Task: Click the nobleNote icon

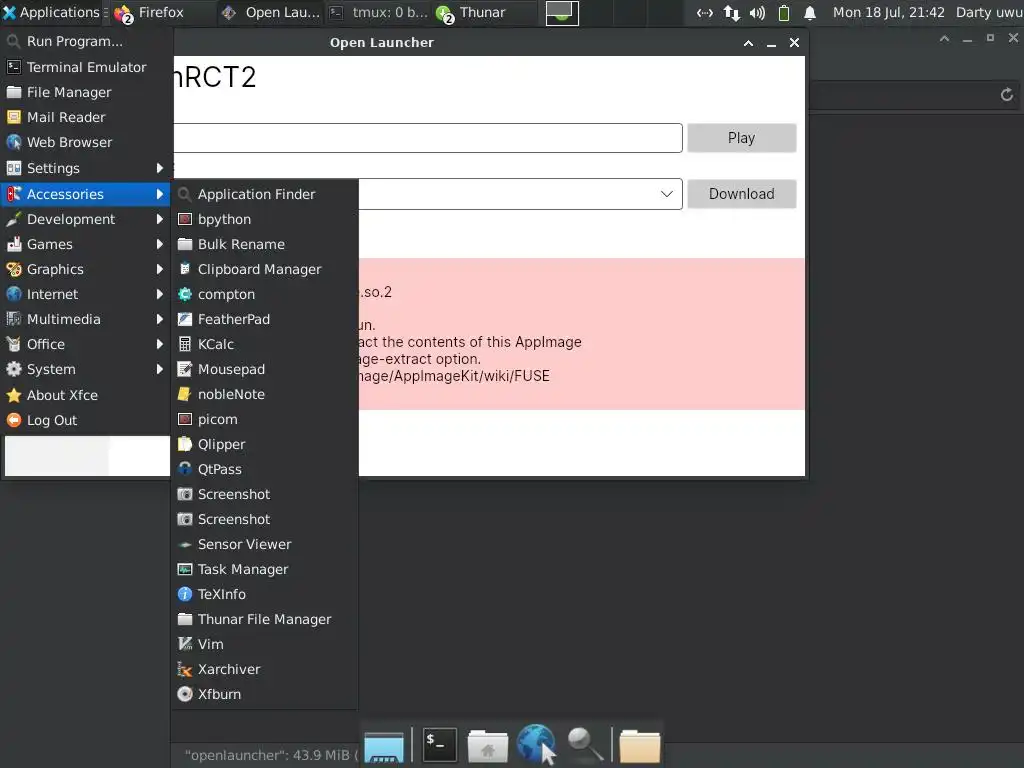Action: [x=185, y=394]
